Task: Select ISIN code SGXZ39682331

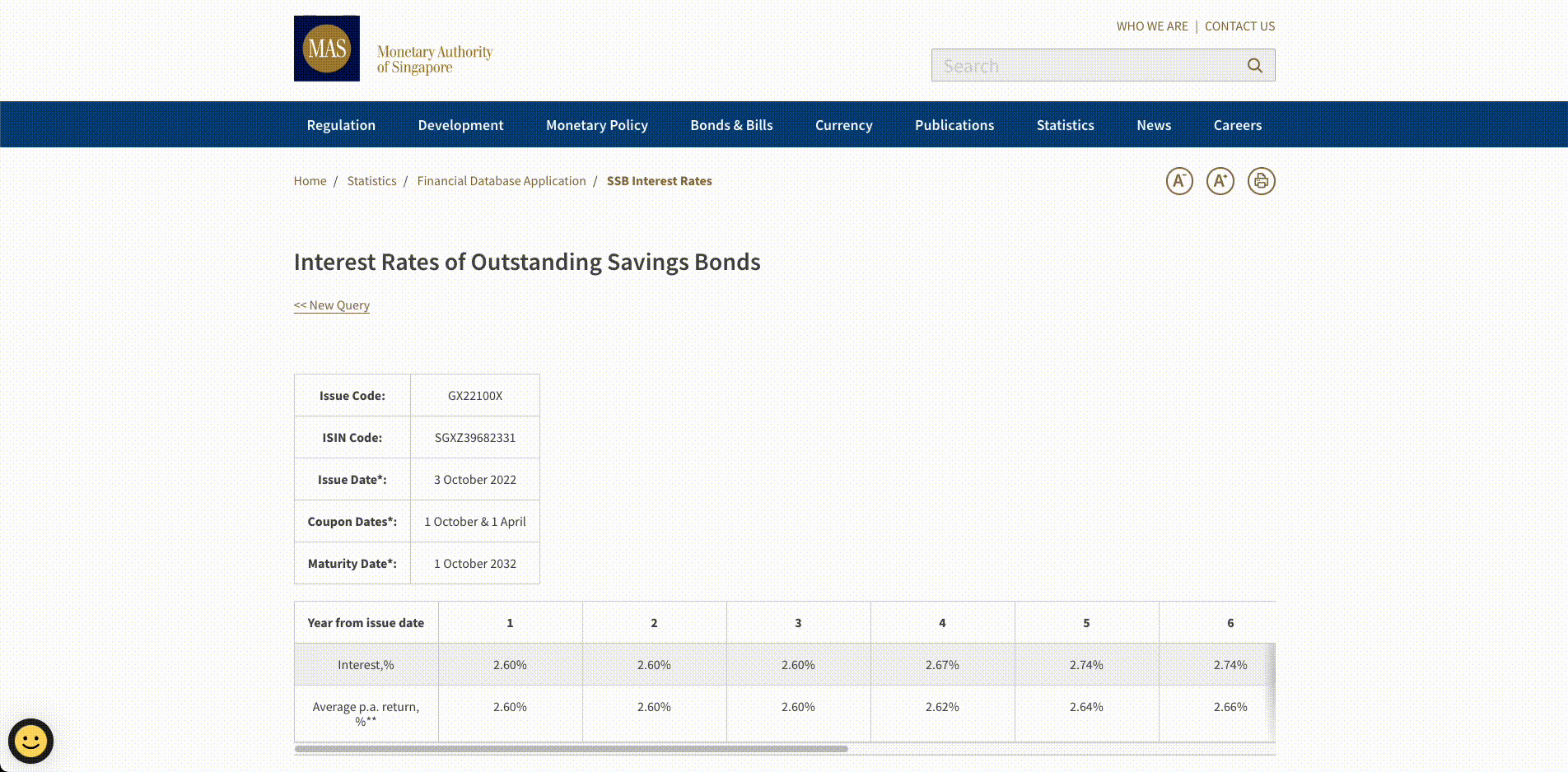Action: [475, 438]
